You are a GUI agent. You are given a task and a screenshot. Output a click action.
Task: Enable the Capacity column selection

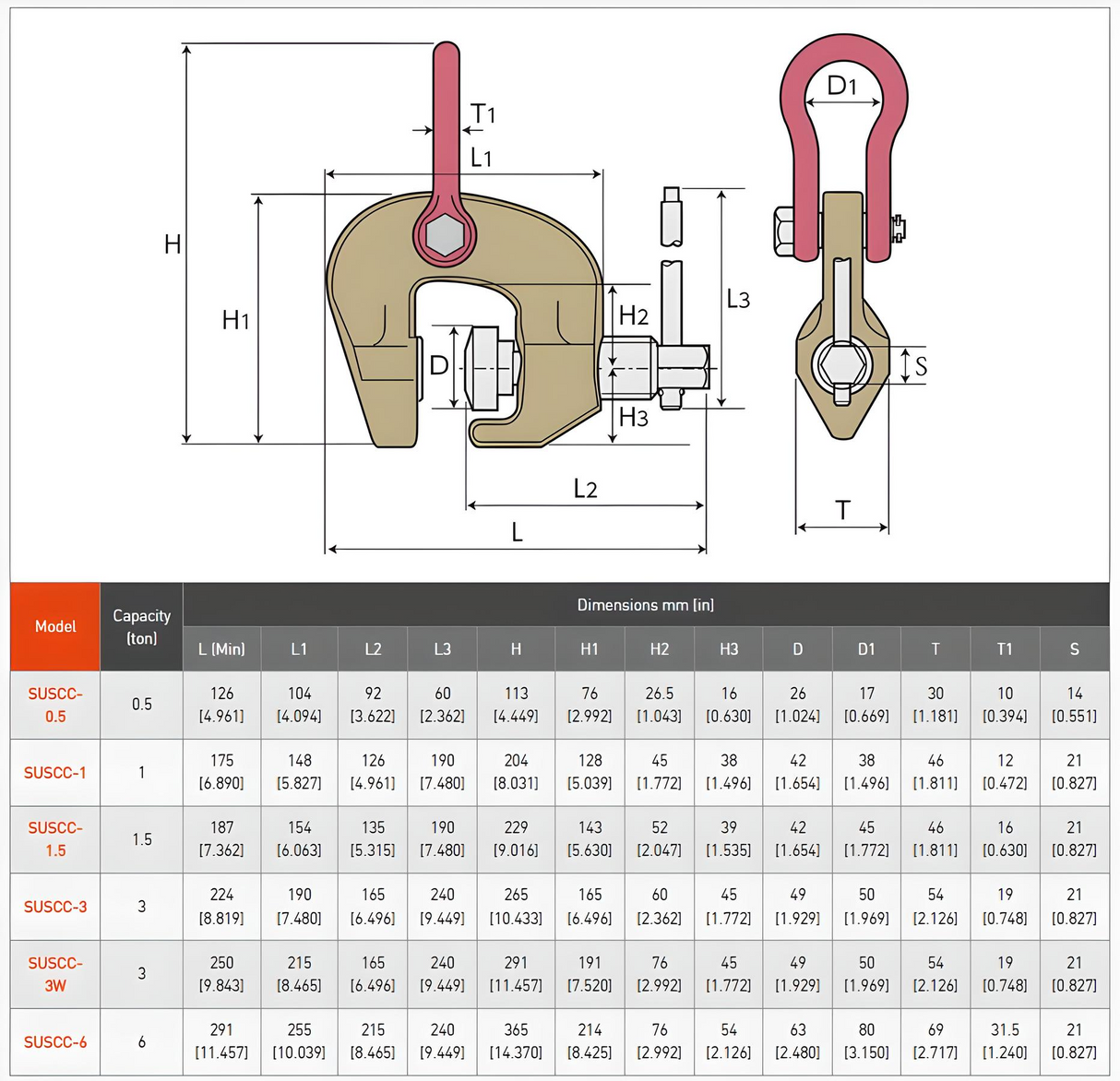pyautogui.click(x=141, y=626)
